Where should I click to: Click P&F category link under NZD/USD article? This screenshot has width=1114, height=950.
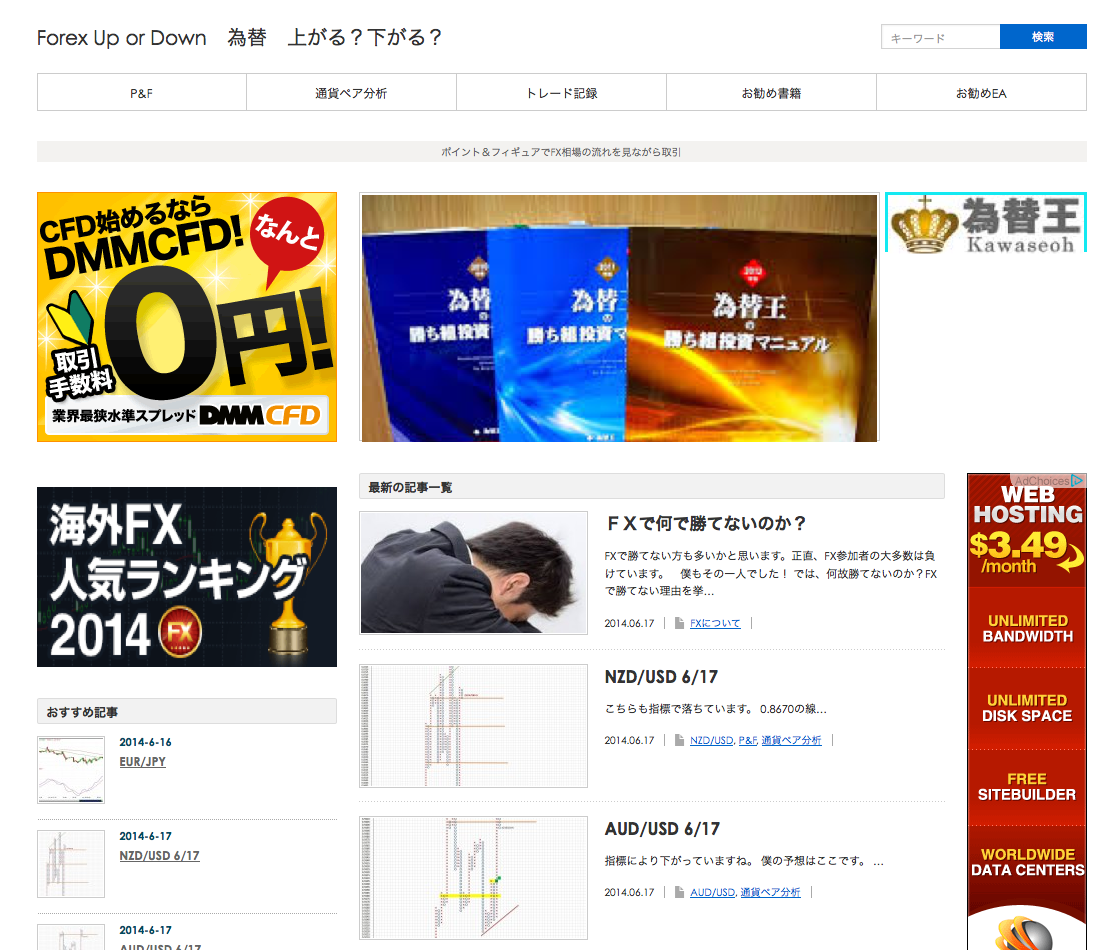(x=747, y=740)
